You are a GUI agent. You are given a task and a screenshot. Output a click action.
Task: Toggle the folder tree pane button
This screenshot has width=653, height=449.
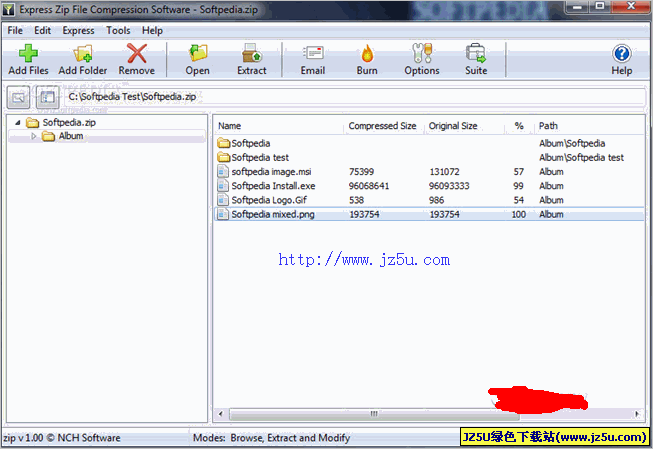[x=47, y=97]
